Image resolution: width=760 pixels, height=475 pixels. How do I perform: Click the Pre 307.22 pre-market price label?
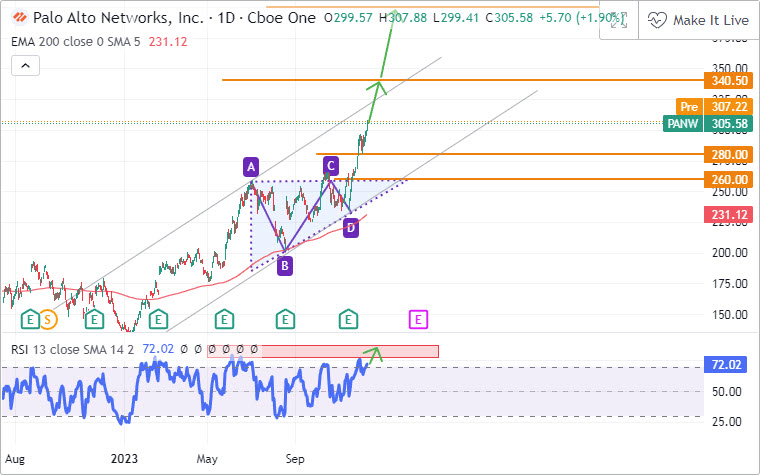(712, 106)
